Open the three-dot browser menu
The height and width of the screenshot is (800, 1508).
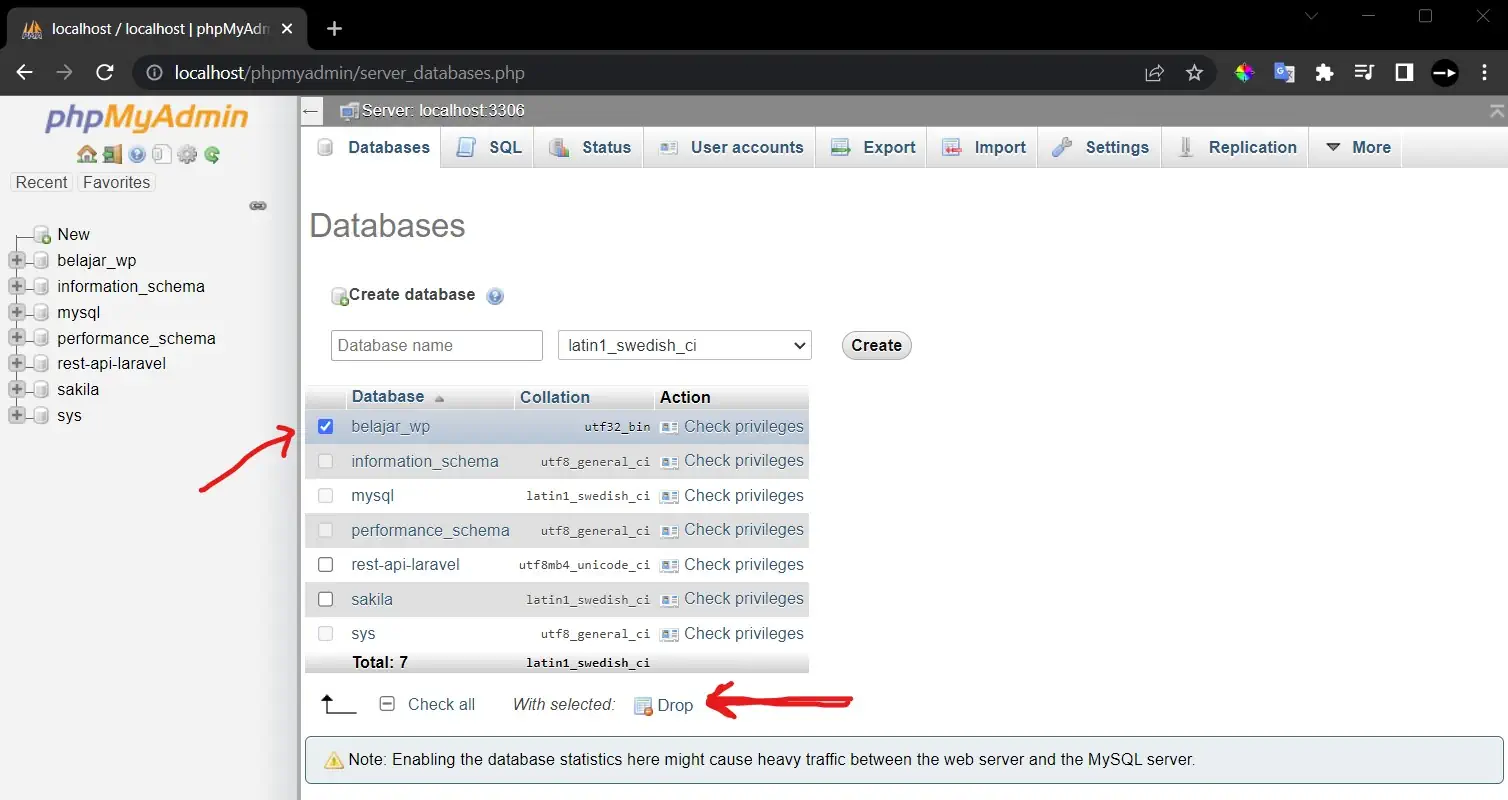pos(1483,73)
